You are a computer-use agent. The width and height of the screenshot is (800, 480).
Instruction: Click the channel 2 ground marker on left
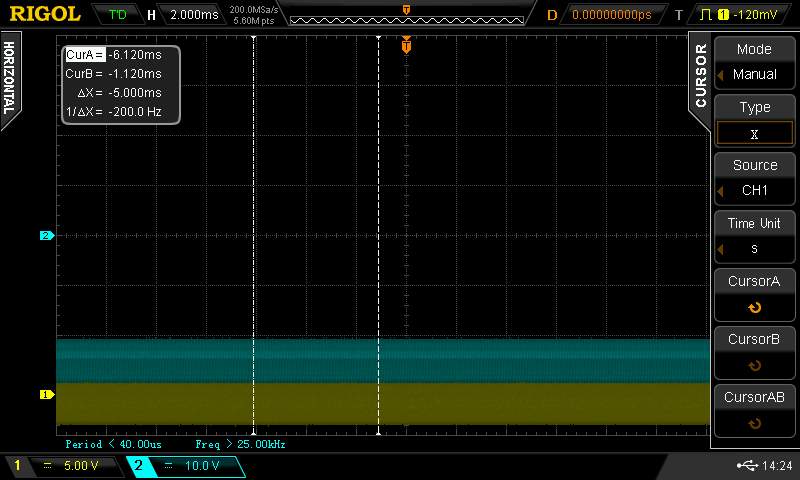45,236
